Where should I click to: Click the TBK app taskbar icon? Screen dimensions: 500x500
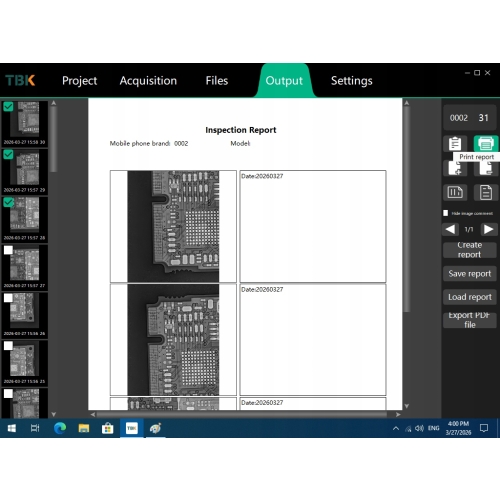[x=132, y=428]
